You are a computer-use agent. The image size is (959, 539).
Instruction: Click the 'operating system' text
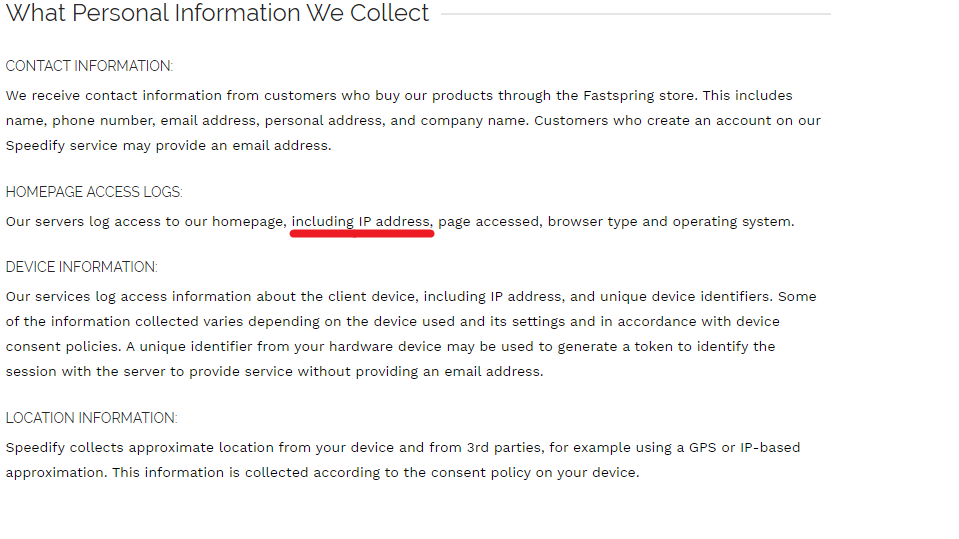click(x=731, y=222)
